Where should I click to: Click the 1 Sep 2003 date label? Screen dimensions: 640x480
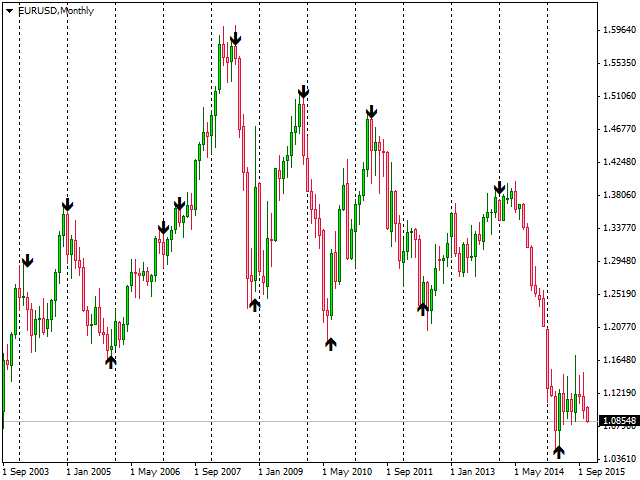(26, 470)
